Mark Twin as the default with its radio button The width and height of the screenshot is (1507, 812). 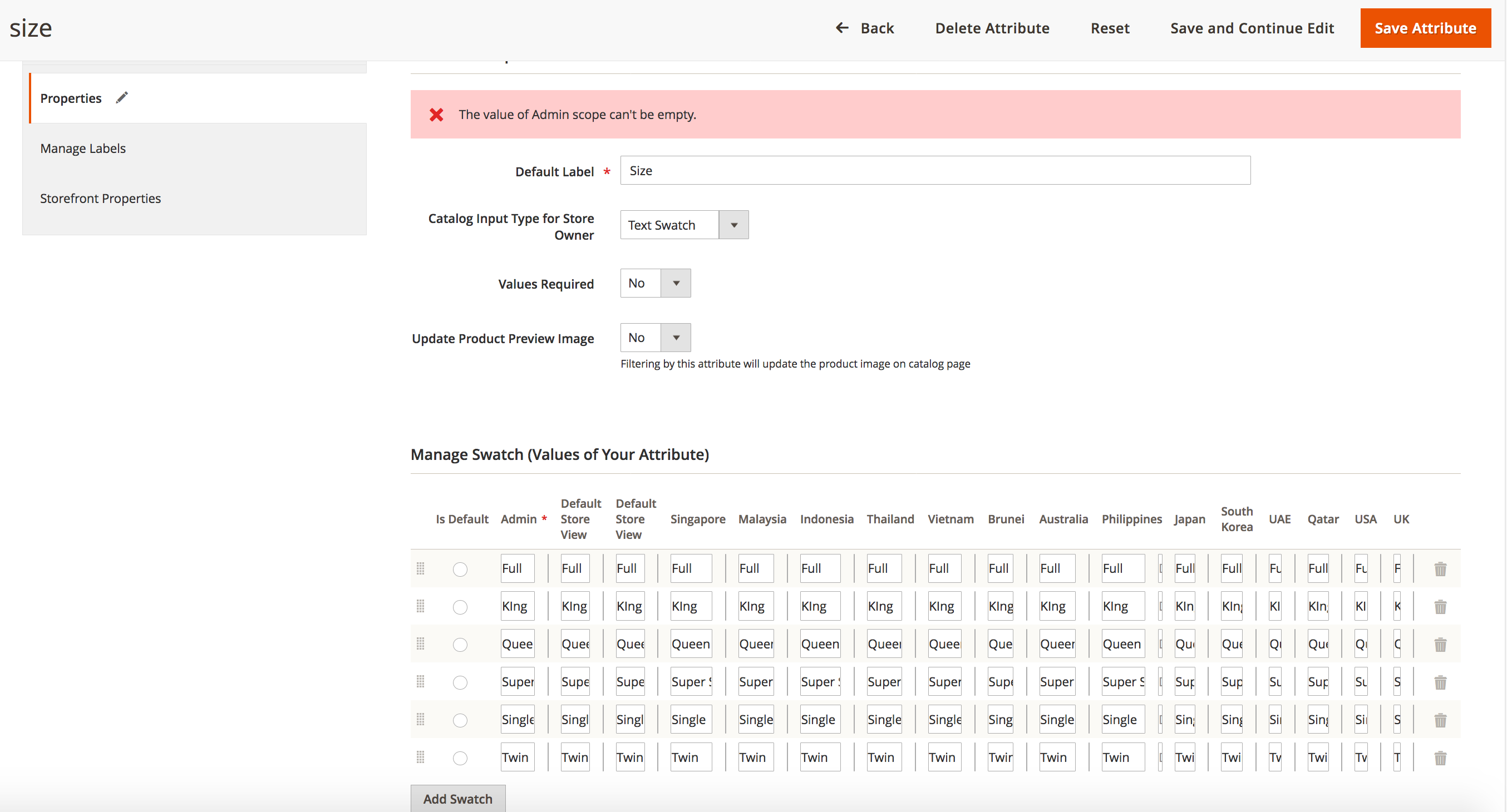pos(460,757)
